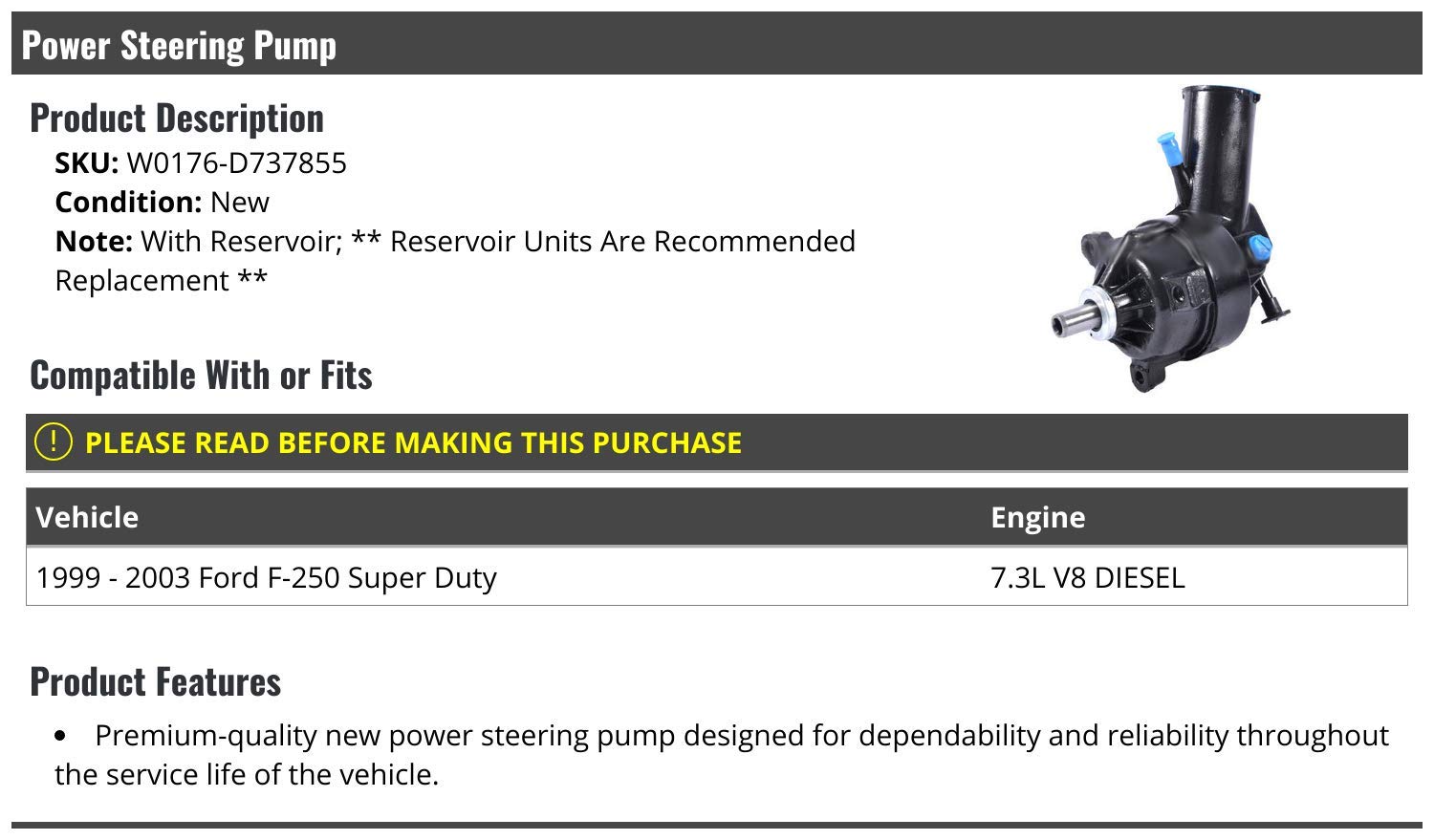Select the SKU number W0176-D737855
Image resolution: width=1434 pixels, height=840 pixels.
[x=236, y=163]
